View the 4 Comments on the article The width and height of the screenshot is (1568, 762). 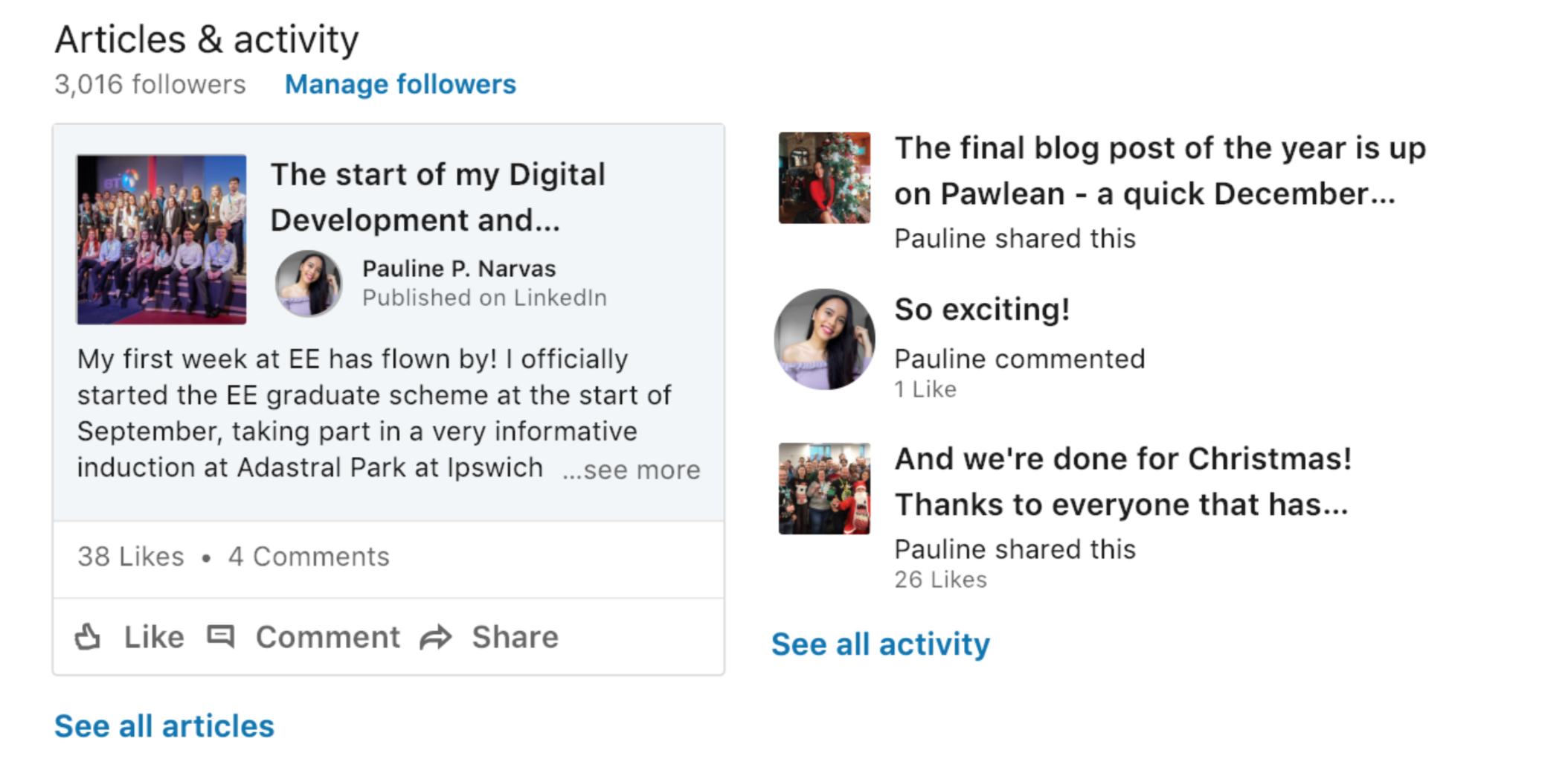(309, 557)
